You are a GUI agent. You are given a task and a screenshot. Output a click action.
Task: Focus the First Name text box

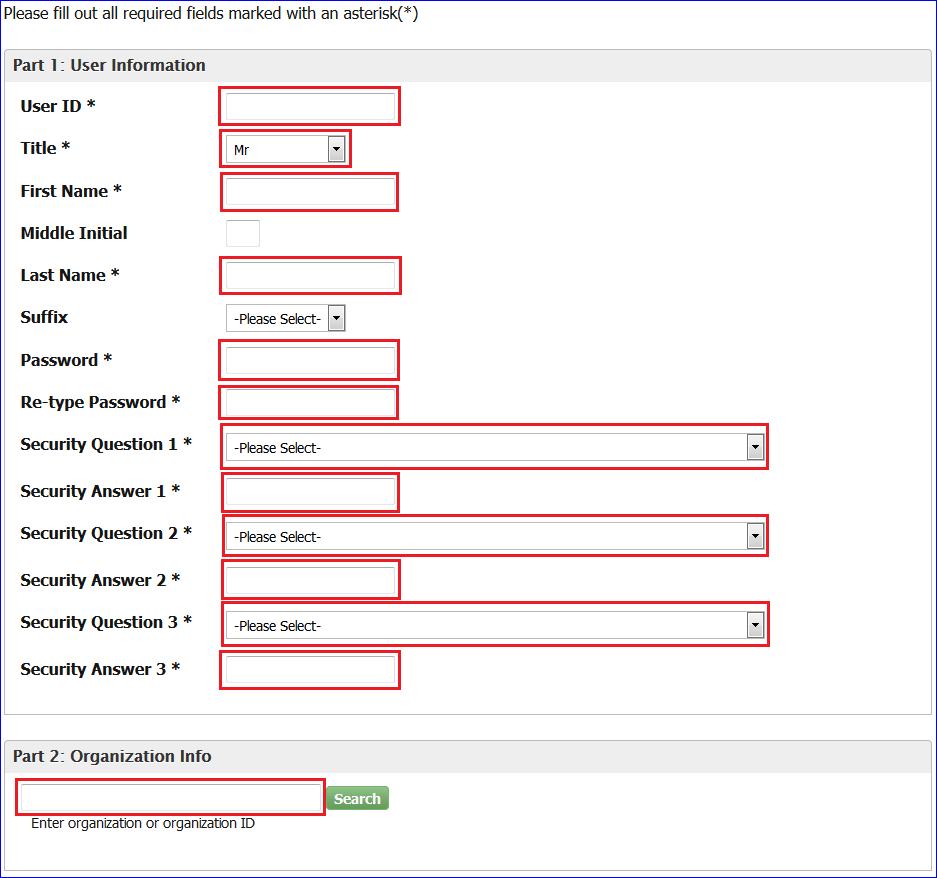(x=310, y=192)
